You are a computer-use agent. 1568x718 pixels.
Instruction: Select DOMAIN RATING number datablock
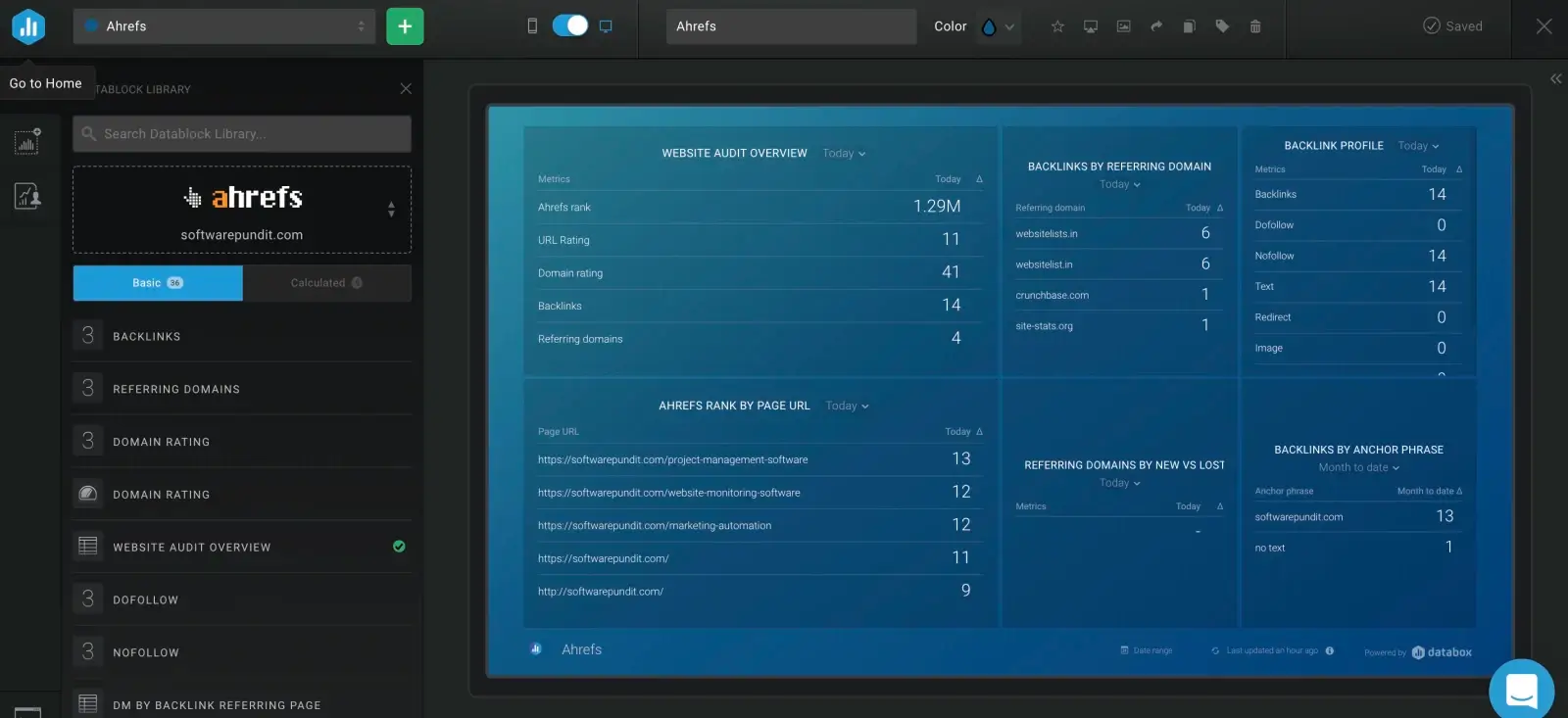(x=242, y=442)
